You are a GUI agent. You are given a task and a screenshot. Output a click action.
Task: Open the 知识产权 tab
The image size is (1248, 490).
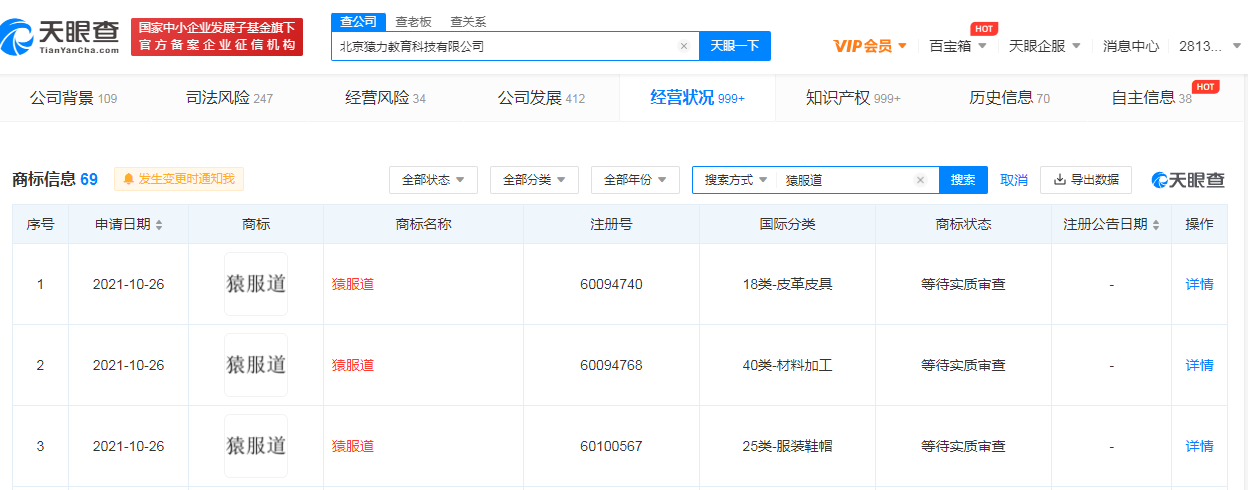tap(852, 98)
